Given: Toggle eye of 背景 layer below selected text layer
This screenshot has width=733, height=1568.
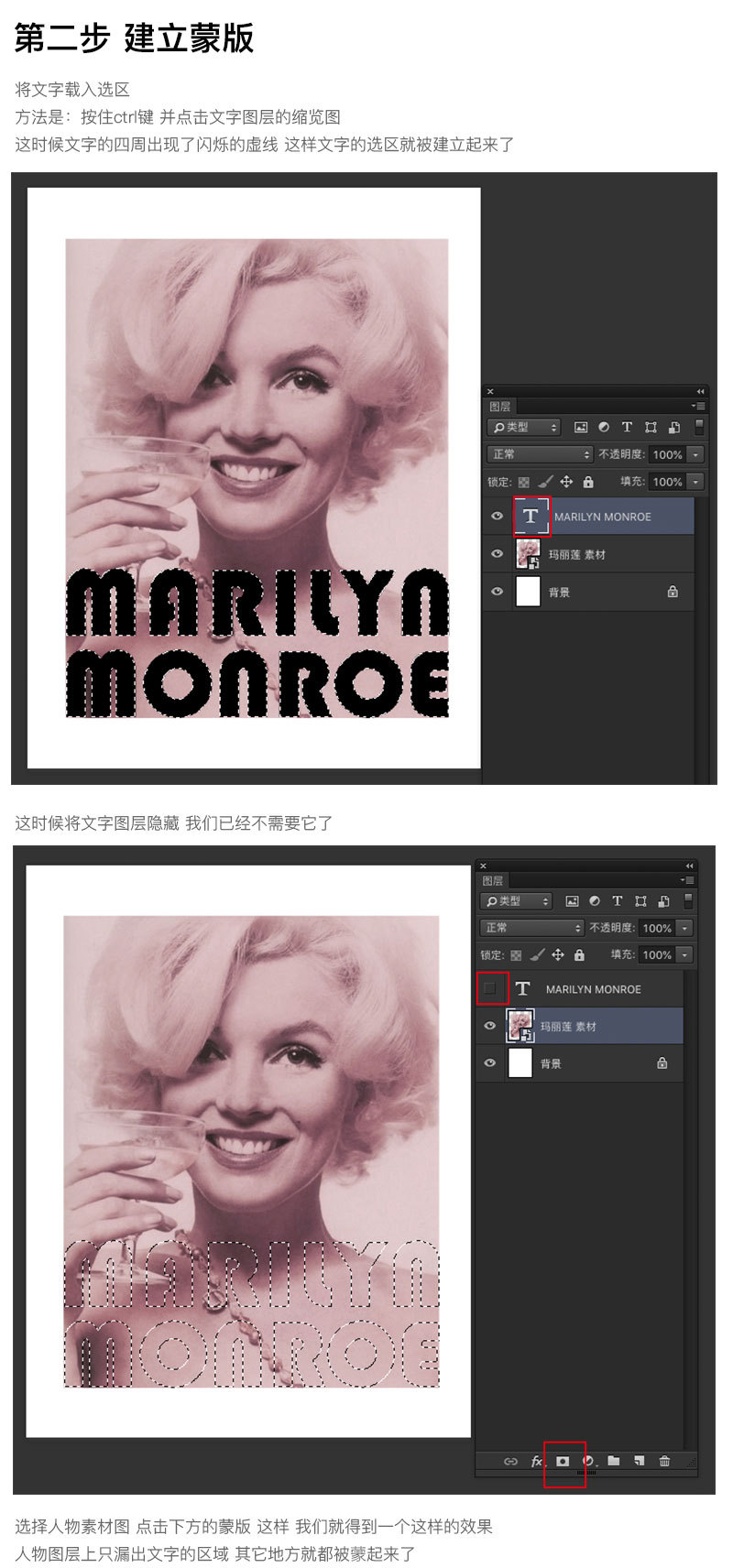Looking at the screenshot, I should tap(497, 592).
